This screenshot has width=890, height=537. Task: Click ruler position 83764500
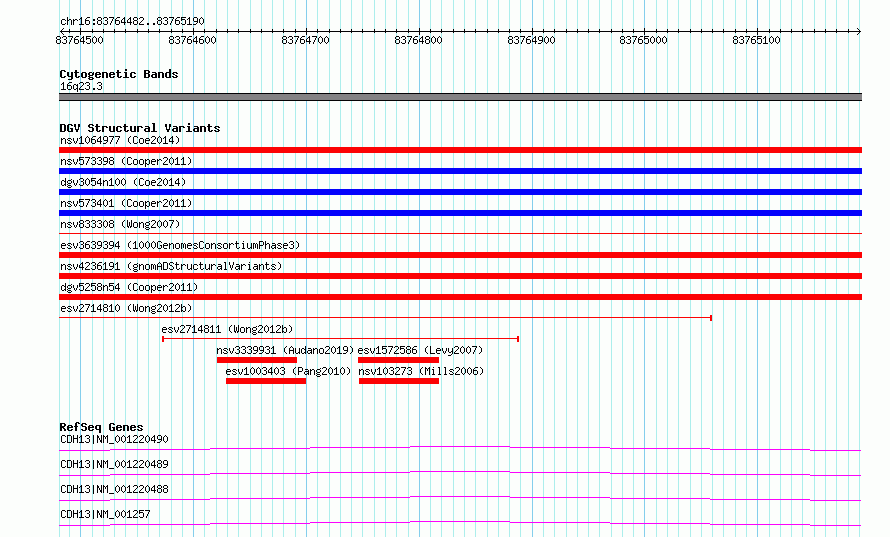pyautogui.click(x=79, y=40)
